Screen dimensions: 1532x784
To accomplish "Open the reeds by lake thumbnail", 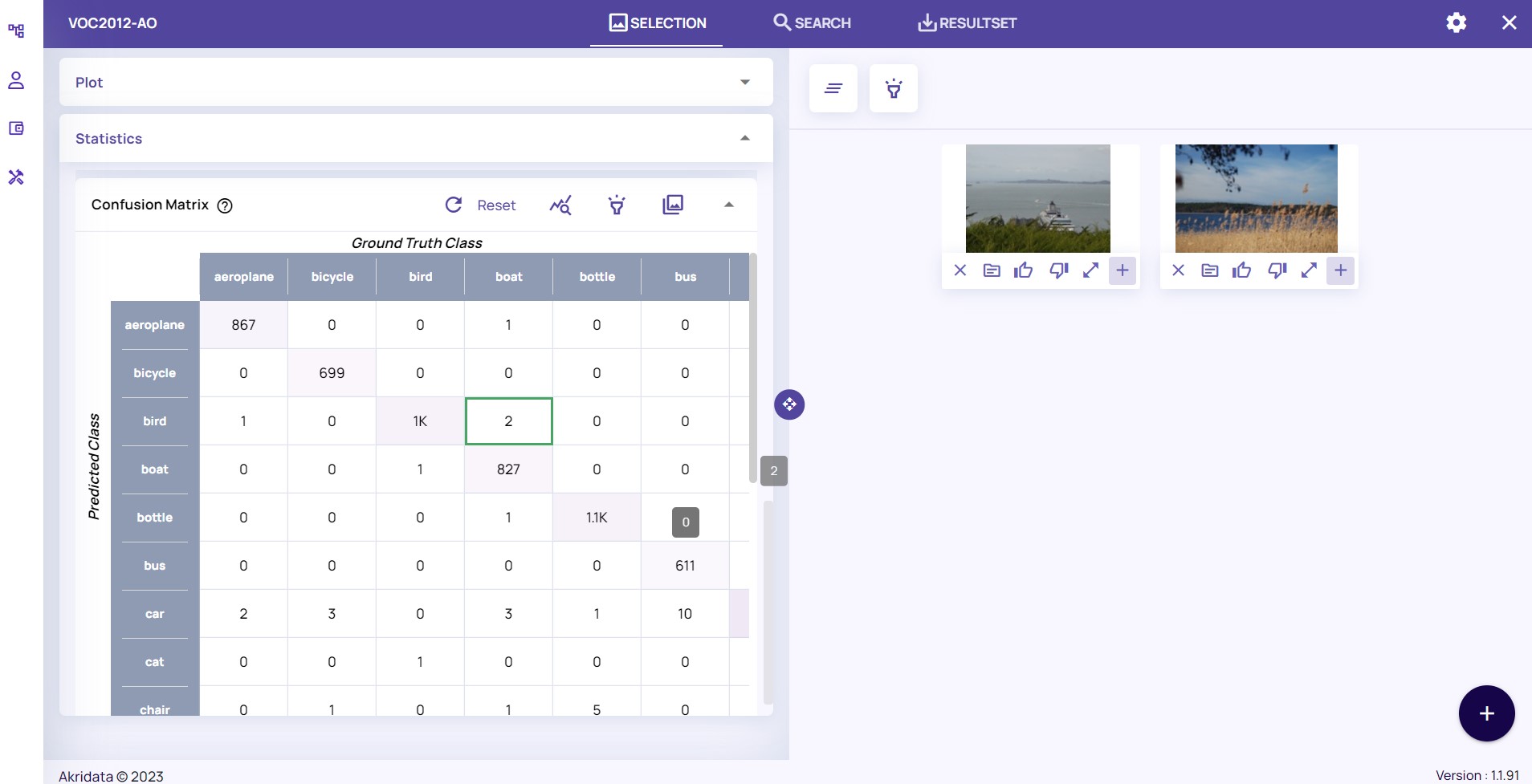I will click(x=1257, y=198).
